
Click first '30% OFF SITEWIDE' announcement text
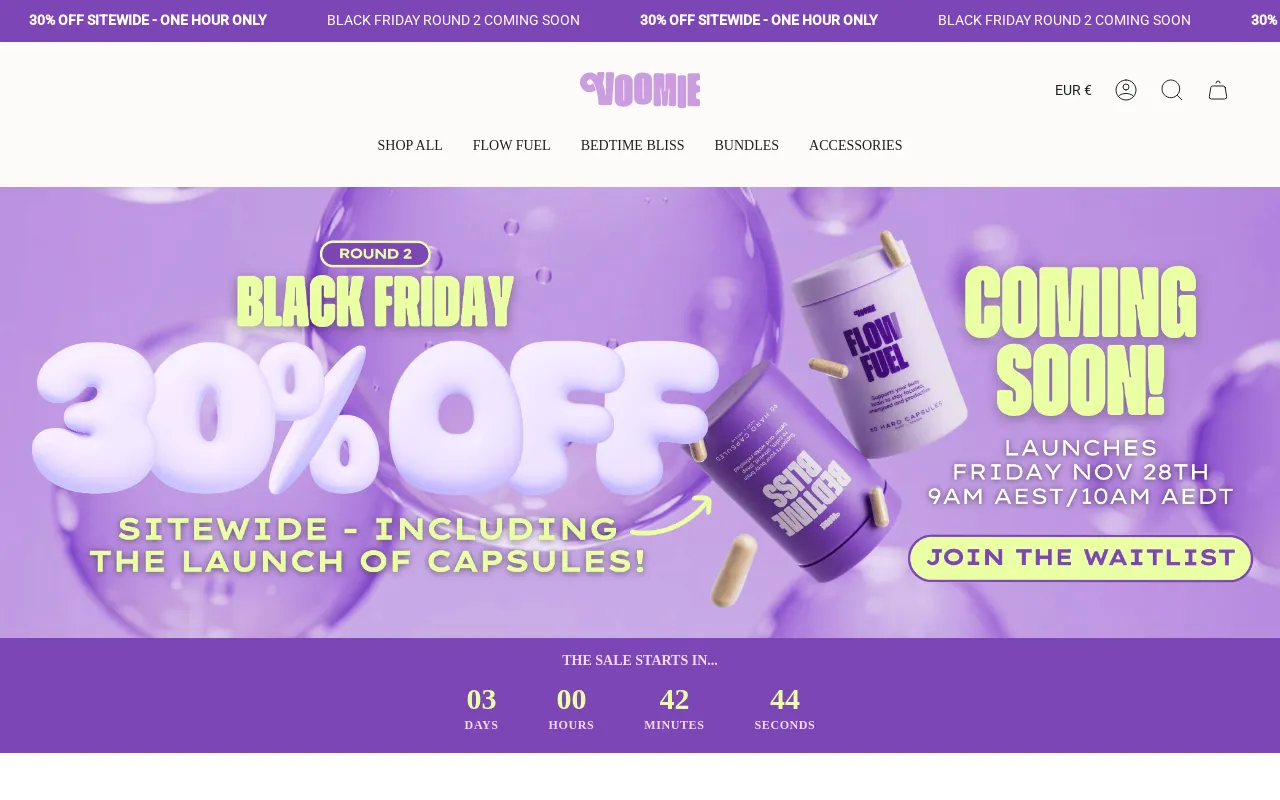click(148, 20)
